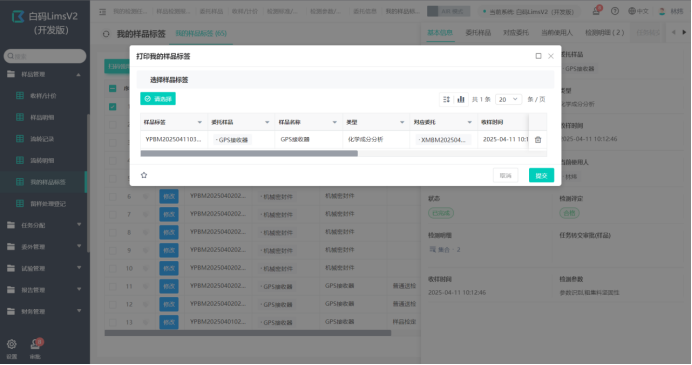Viewport: 692px width, 365px height.
Task: Open the 流转记录 sidebar table icon
Action: click(20, 139)
